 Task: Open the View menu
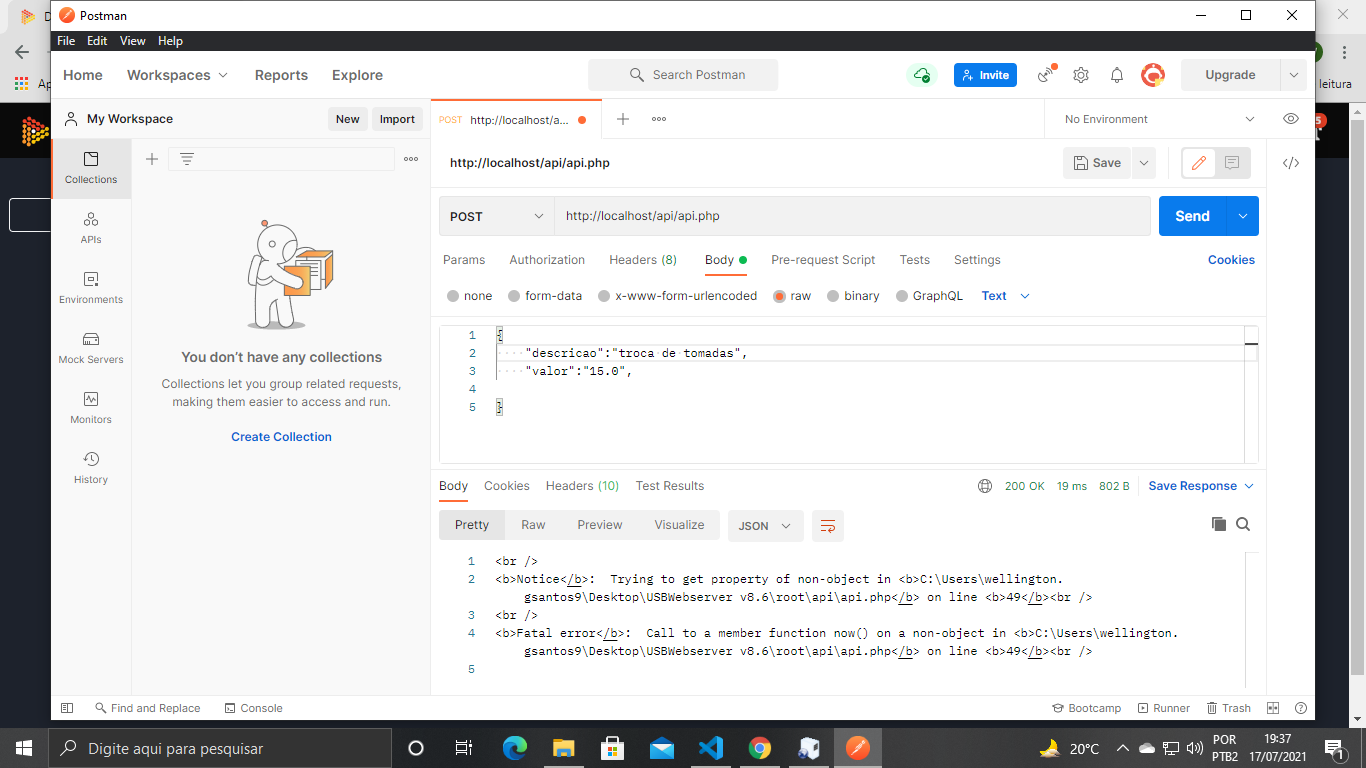coord(133,41)
